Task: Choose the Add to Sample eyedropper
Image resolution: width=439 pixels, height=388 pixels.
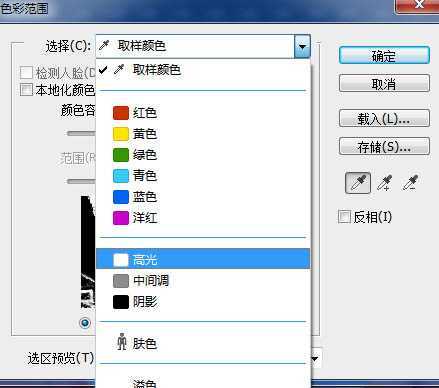Action: click(x=384, y=183)
